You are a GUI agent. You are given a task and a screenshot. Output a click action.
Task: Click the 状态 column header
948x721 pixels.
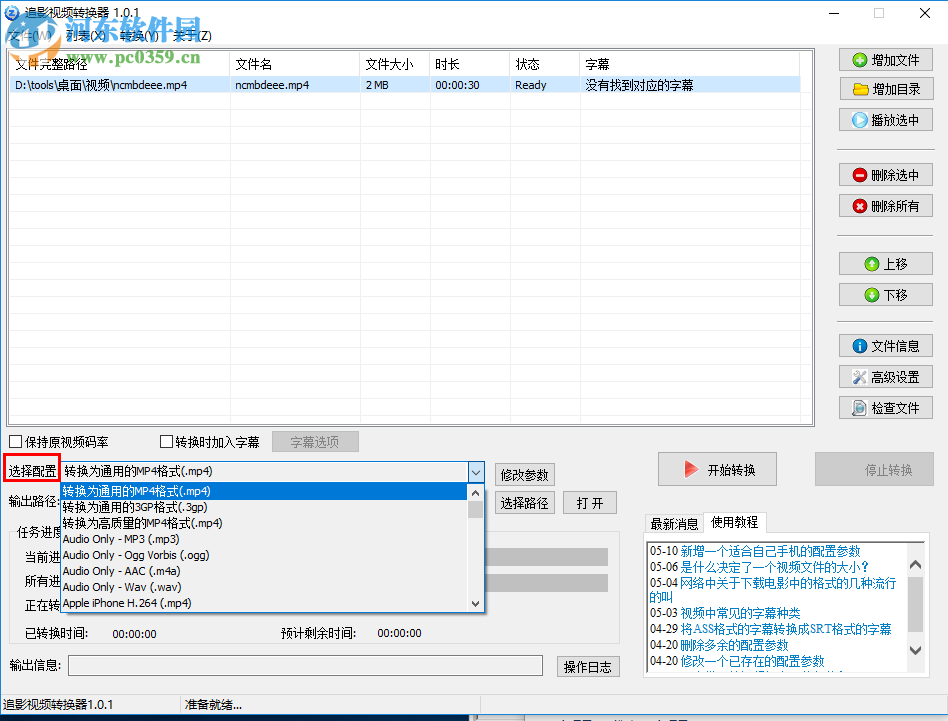[545, 64]
